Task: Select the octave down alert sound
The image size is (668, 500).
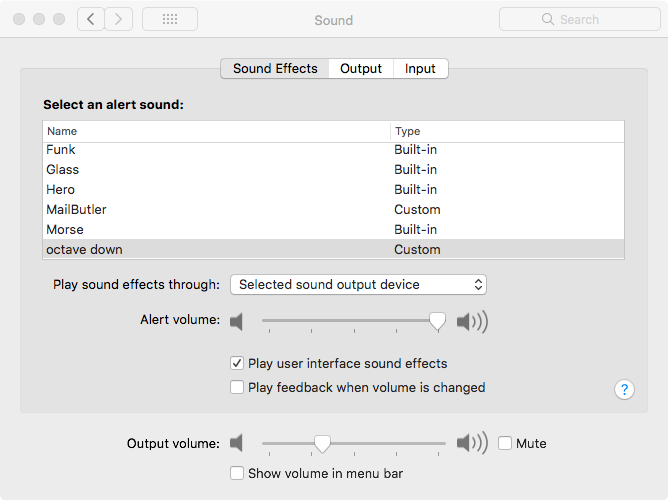Action: tap(334, 249)
